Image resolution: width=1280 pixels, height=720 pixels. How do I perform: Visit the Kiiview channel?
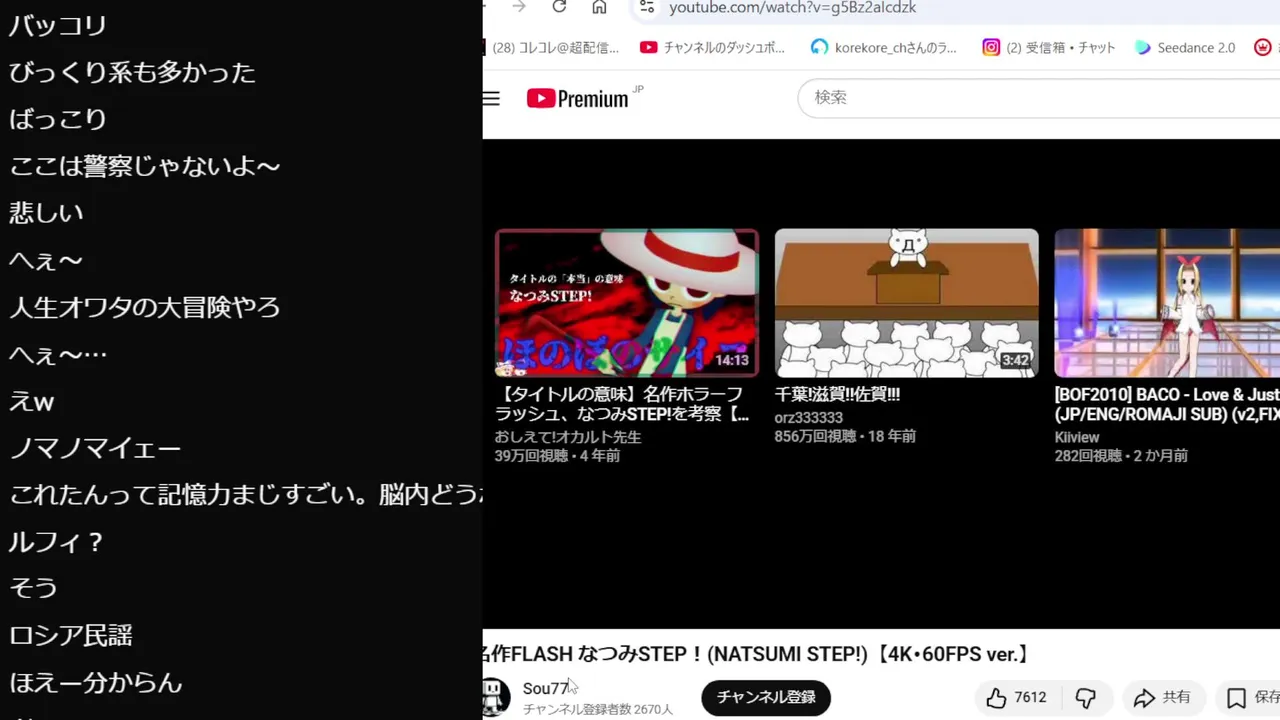pyautogui.click(x=1077, y=437)
